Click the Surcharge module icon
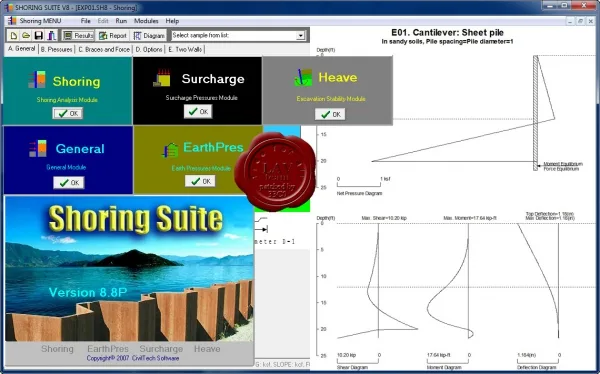Screen dimensions: 600x374 click(162, 78)
